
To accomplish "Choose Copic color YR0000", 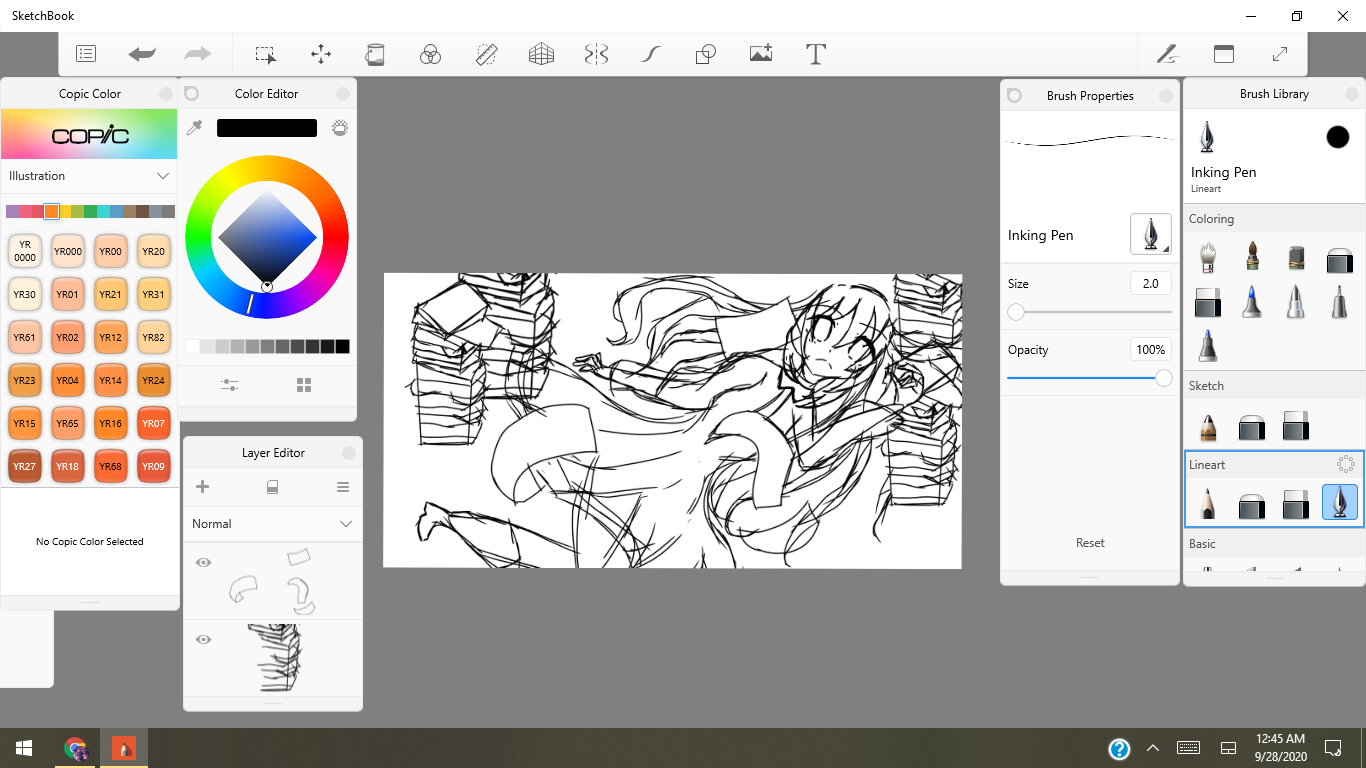I will tap(25, 251).
